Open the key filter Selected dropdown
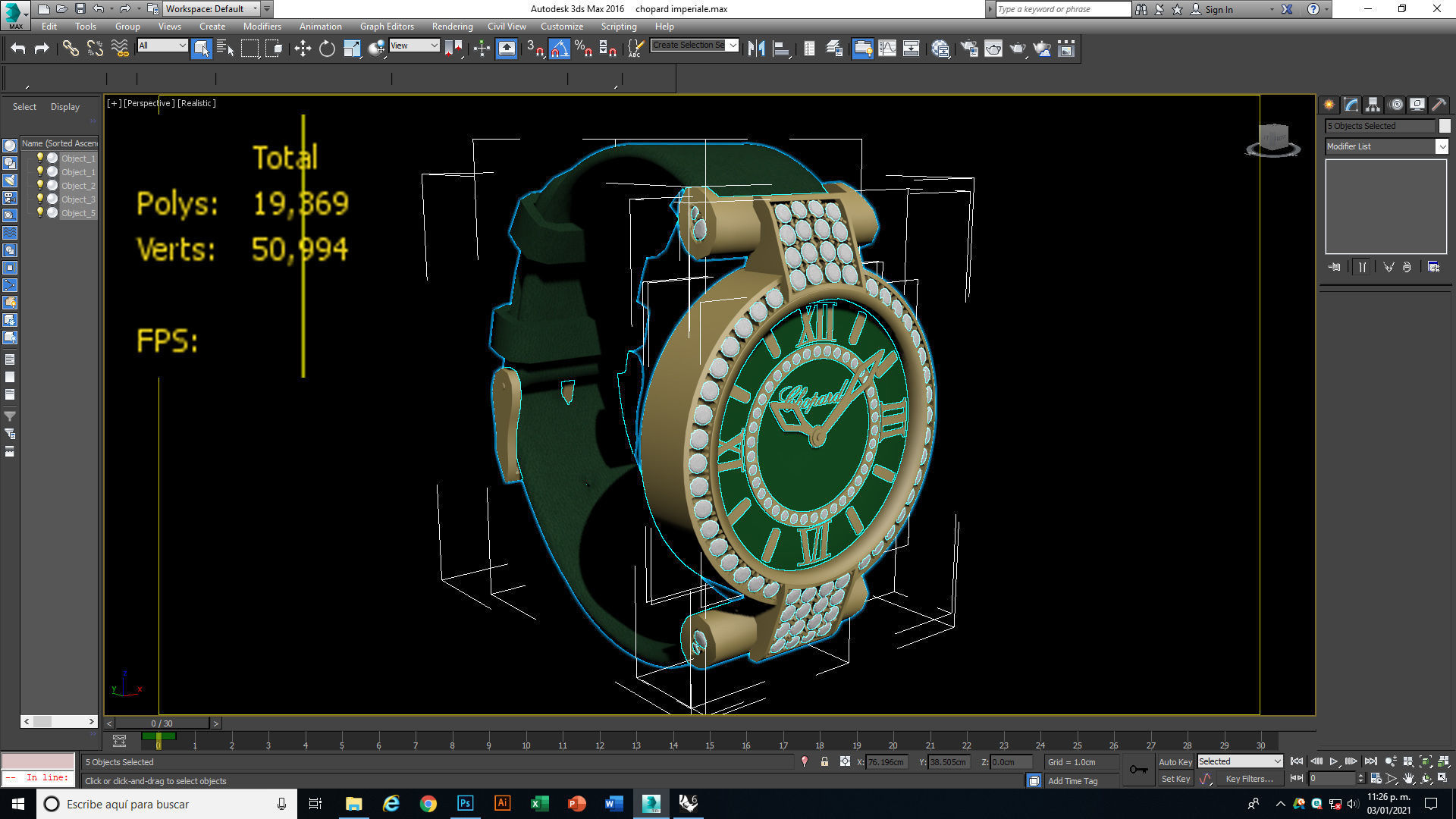The height and width of the screenshot is (819, 1456). 1240,761
